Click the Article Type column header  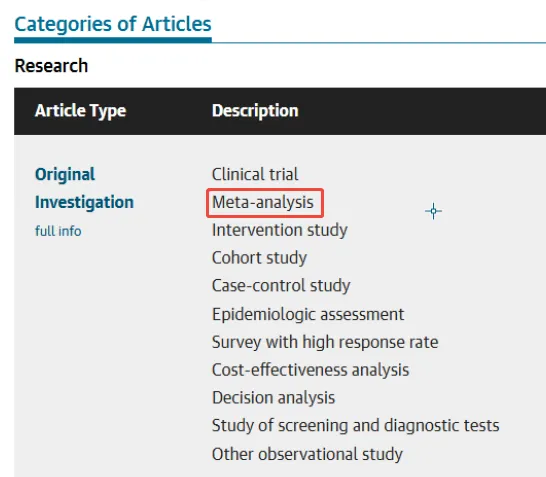(x=80, y=111)
